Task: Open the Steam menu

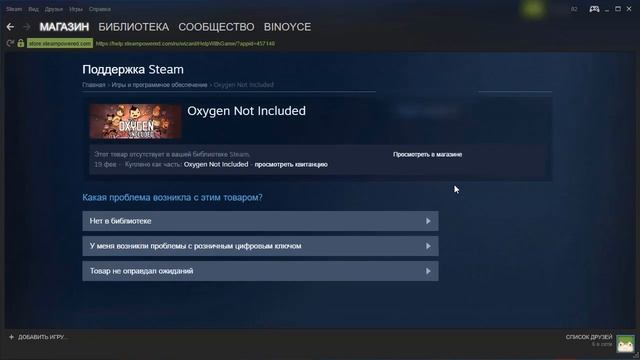Action: point(14,9)
